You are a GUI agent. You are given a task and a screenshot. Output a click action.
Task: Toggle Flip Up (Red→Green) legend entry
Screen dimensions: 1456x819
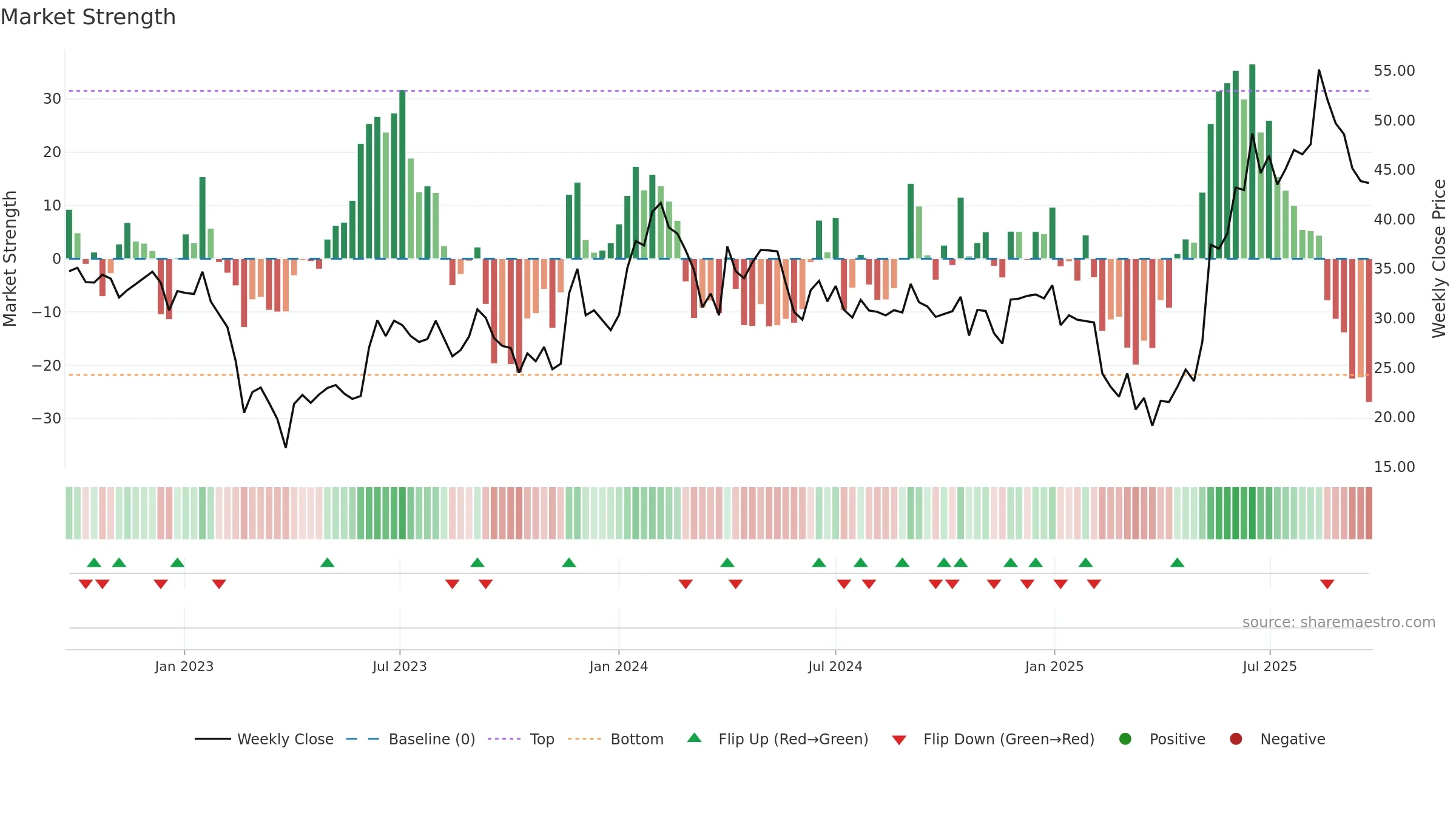[777, 739]
